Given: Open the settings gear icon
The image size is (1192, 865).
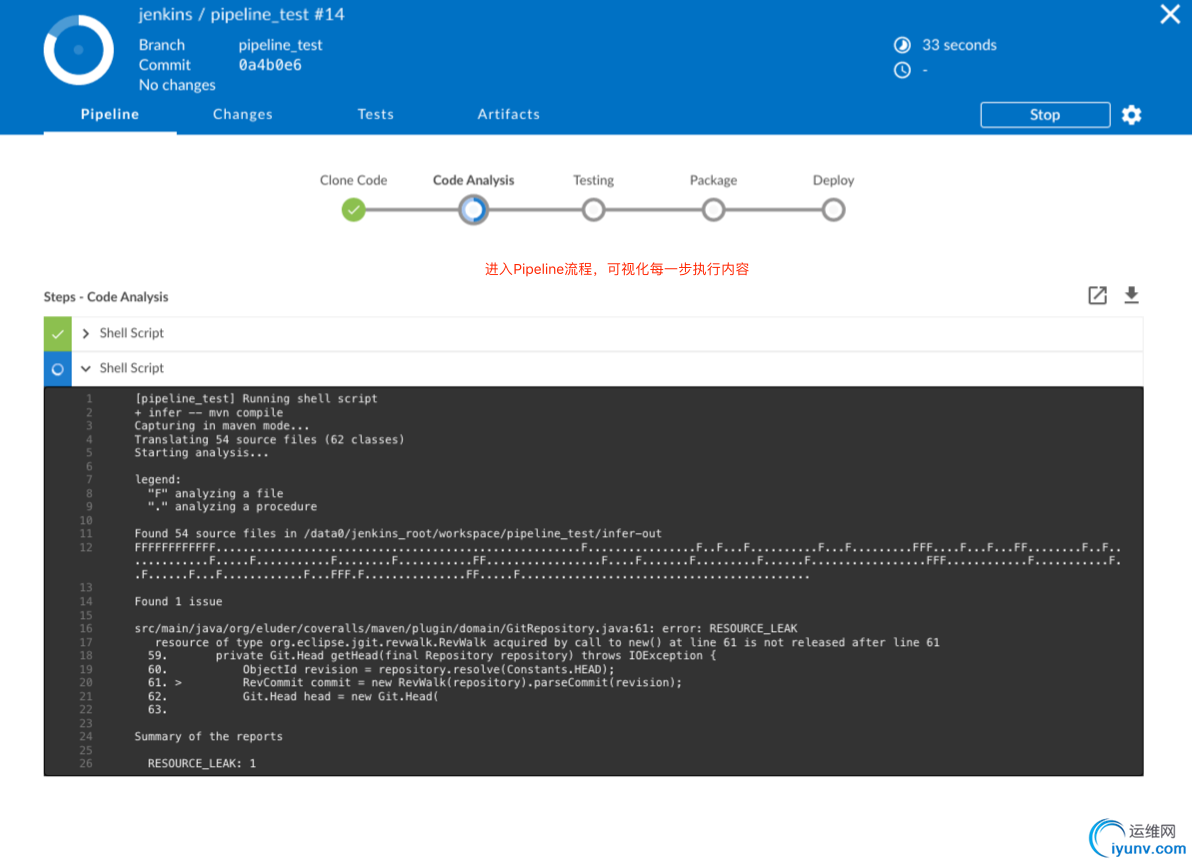Looking at the screenshot, I should coord(1131,115).
